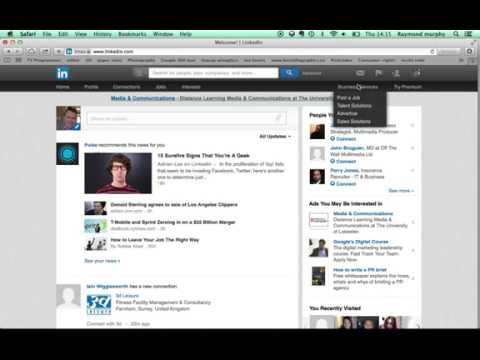
Task: Select Post a Job from dropdown
Action: 348,98
